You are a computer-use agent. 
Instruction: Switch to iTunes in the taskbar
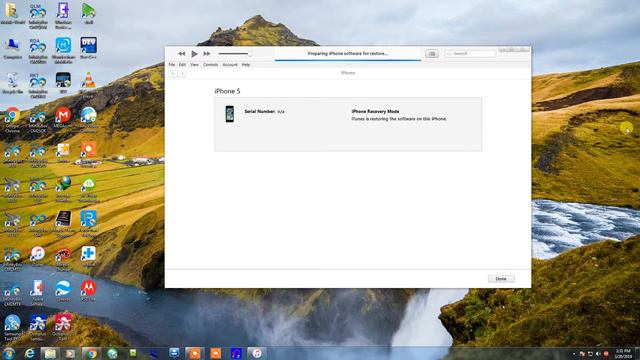tap(257, 353)
